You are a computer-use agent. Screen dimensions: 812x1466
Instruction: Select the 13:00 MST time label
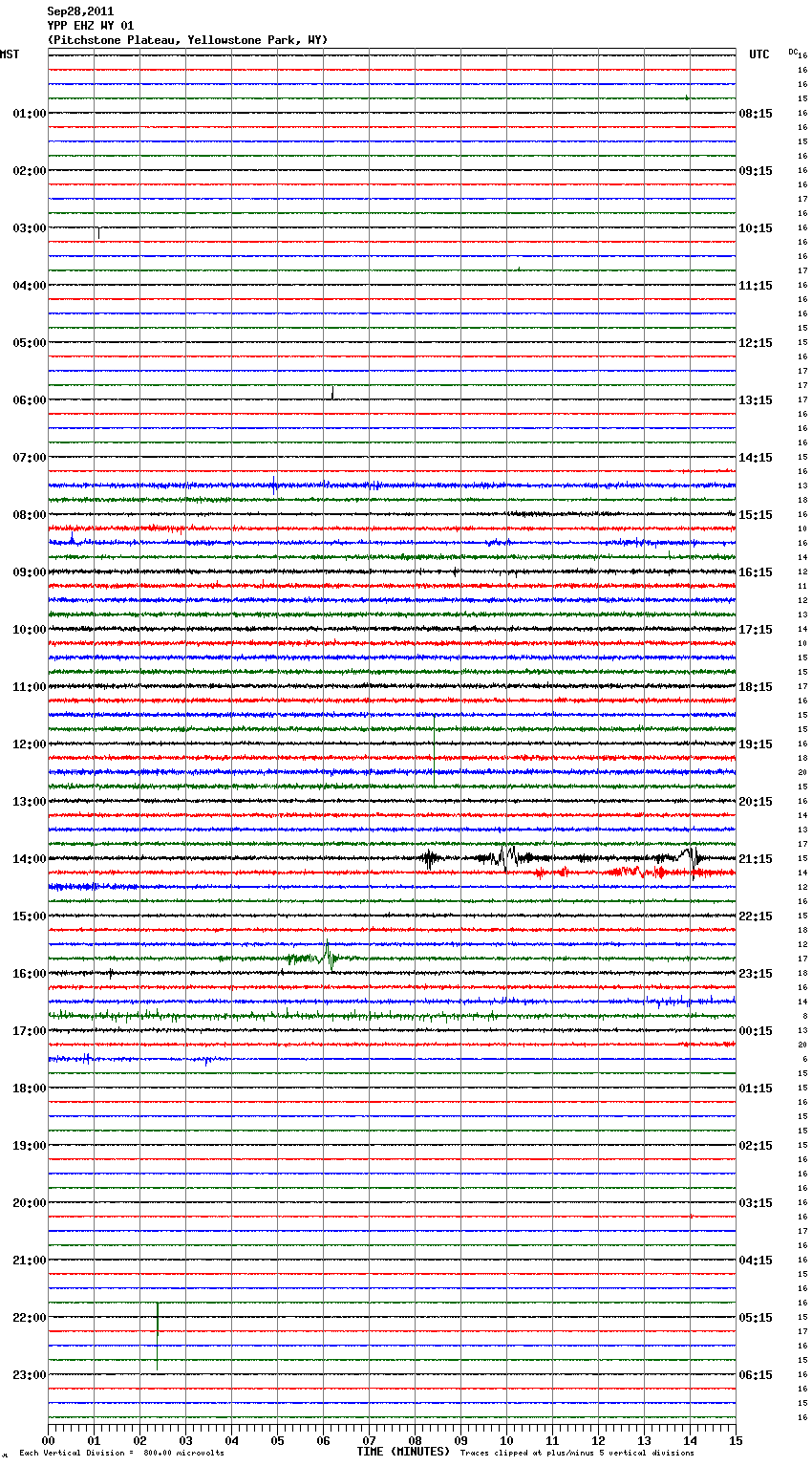coord(29,802)
